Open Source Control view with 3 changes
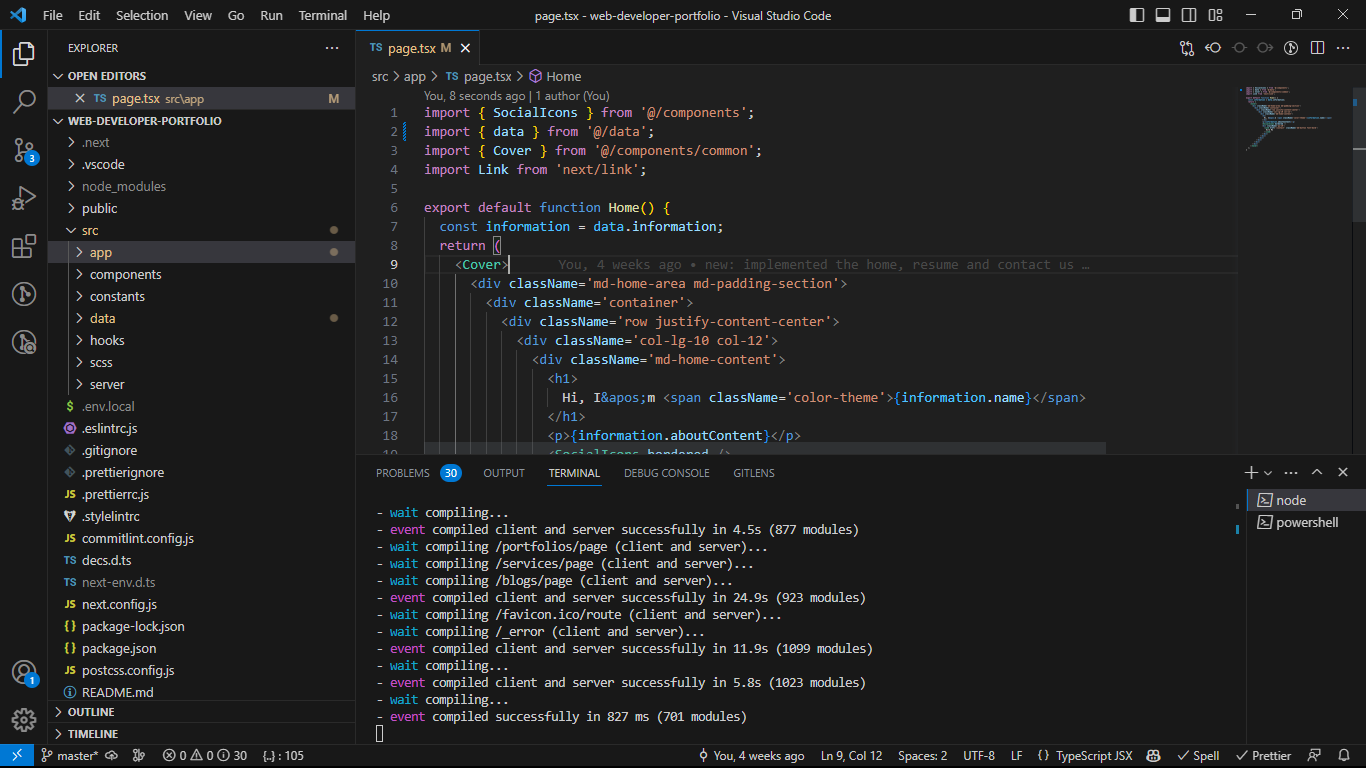Screen dimensions: 1366x768 click(24, 150)
